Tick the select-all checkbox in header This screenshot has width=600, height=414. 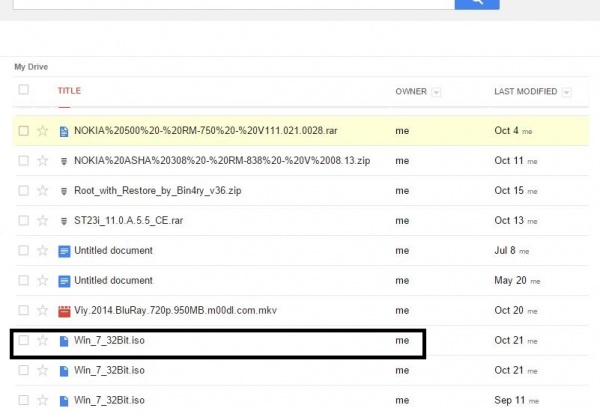coord(24,90)
